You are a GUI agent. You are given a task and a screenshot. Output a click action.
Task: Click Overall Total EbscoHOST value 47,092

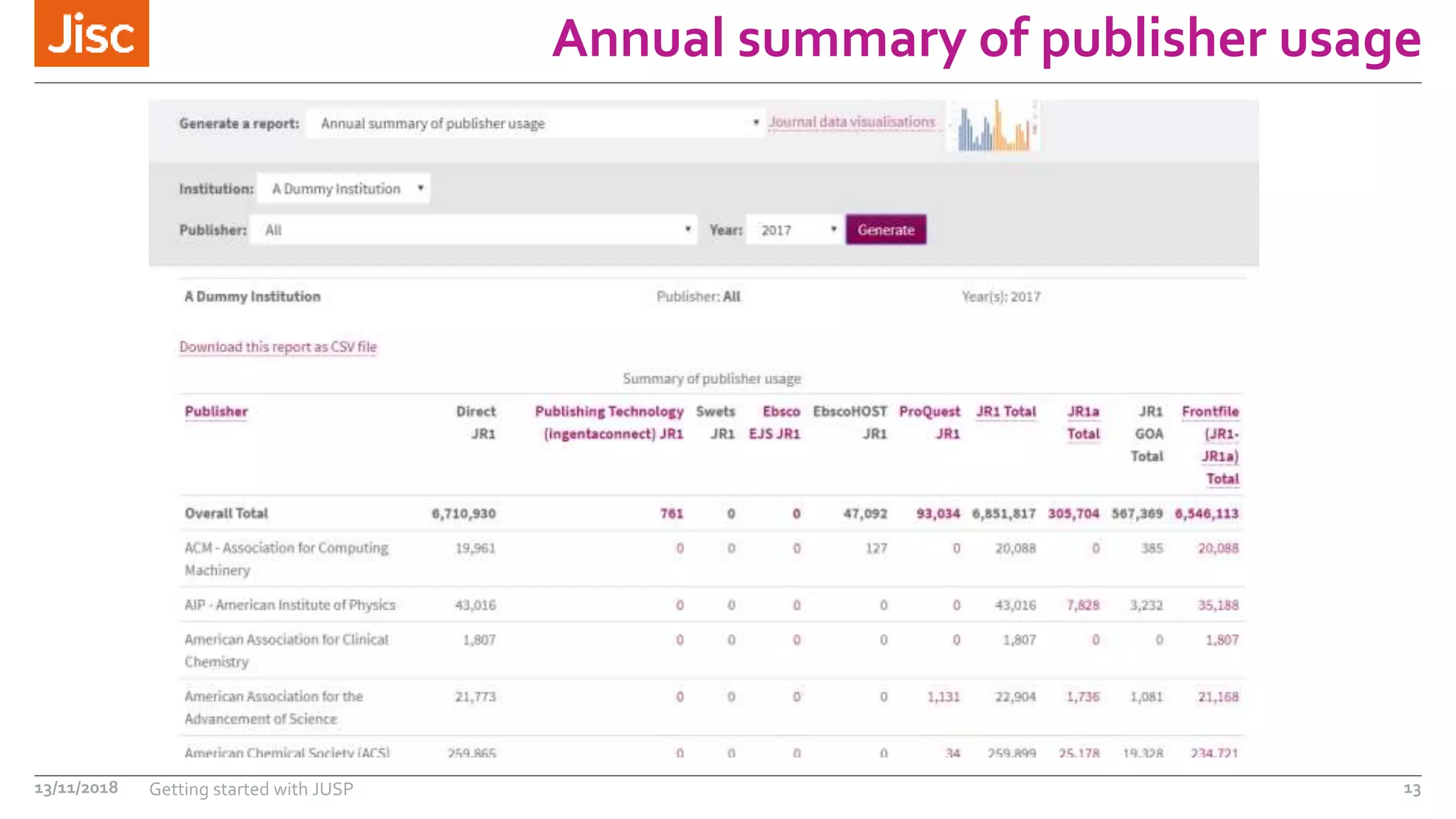point(865,513)
